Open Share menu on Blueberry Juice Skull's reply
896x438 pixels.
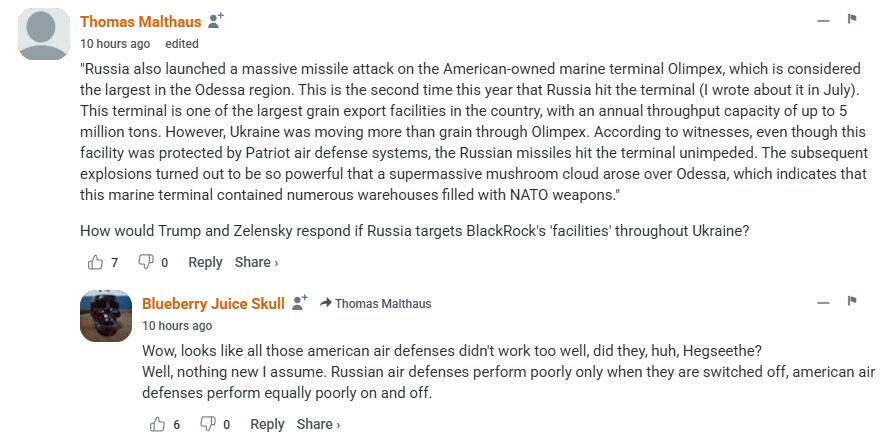[318, 424]
